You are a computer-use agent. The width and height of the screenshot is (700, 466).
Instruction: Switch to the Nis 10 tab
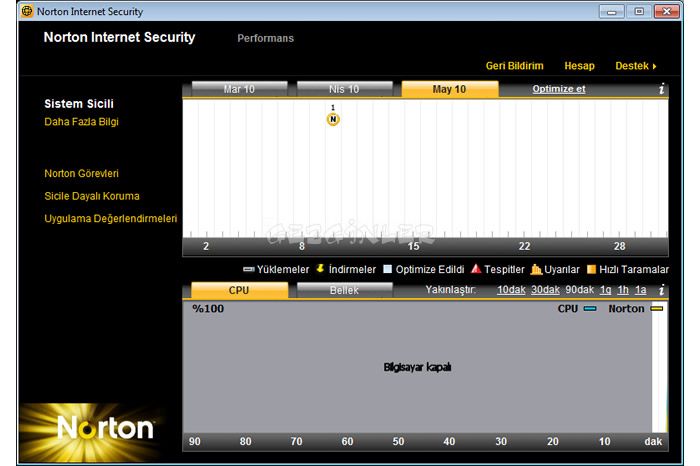click(x=344, y=89)
